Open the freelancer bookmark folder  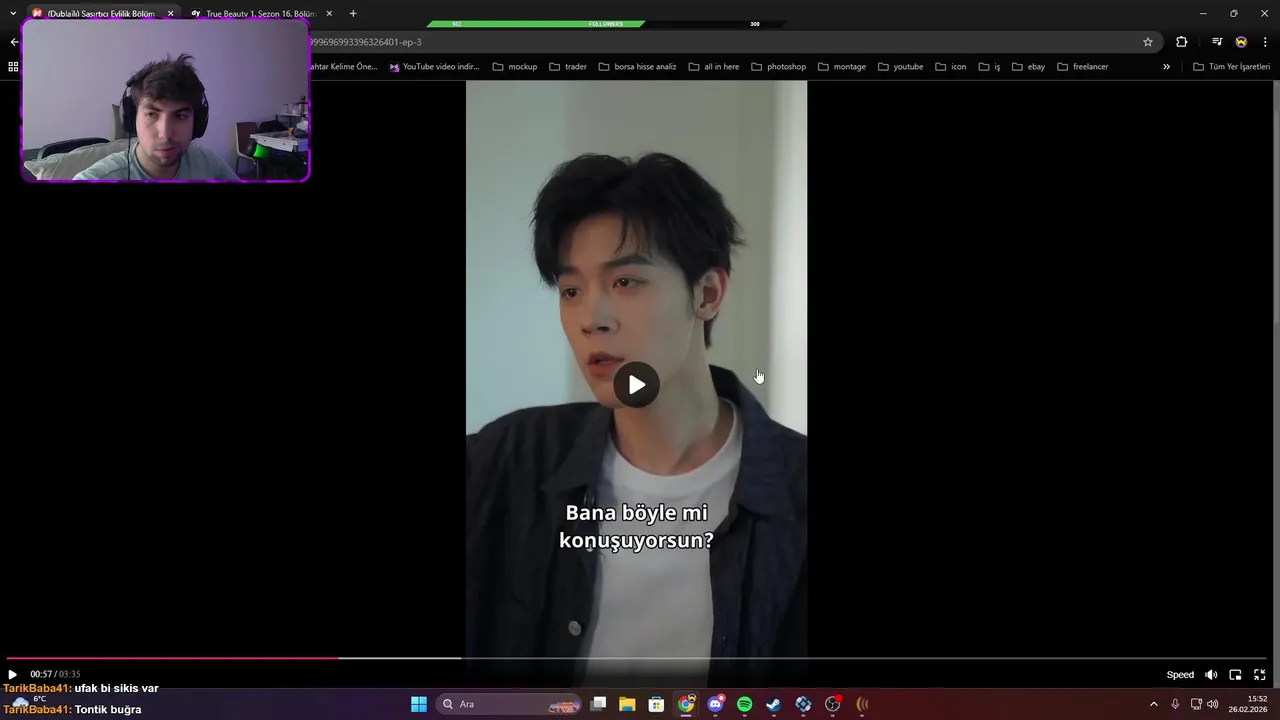1083,67
